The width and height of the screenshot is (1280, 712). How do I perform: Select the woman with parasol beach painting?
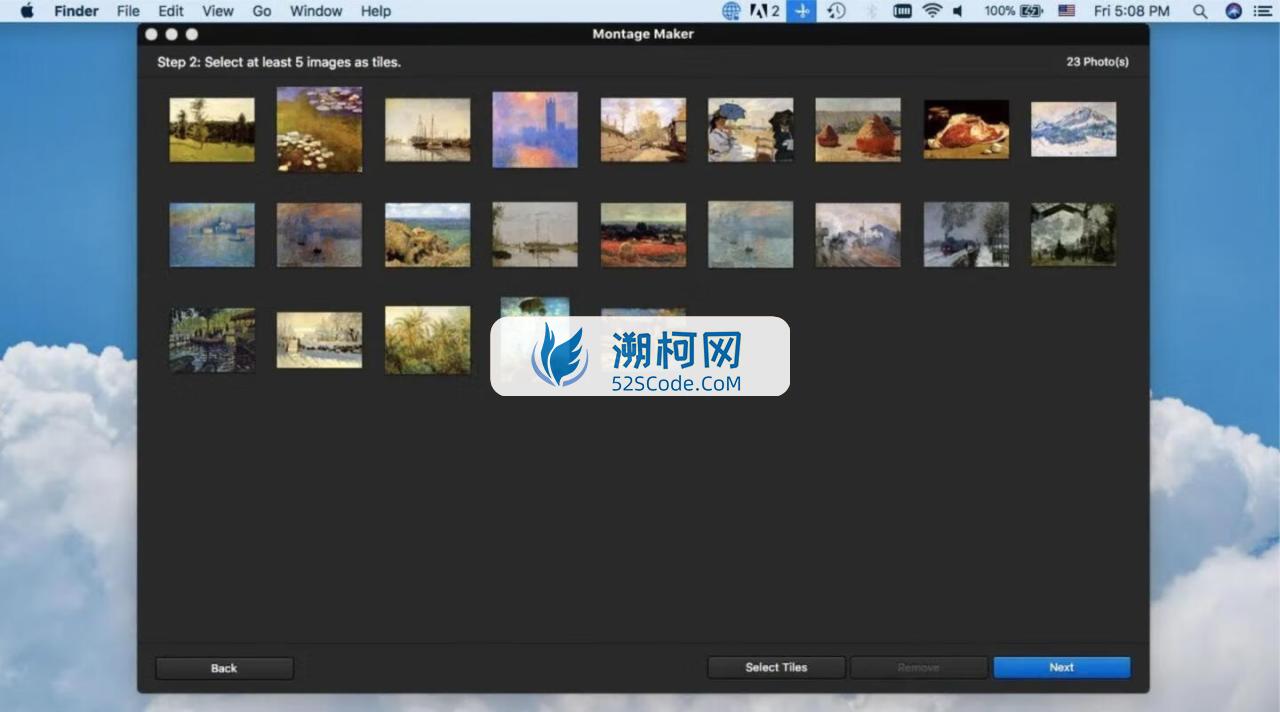coord(751,130)
